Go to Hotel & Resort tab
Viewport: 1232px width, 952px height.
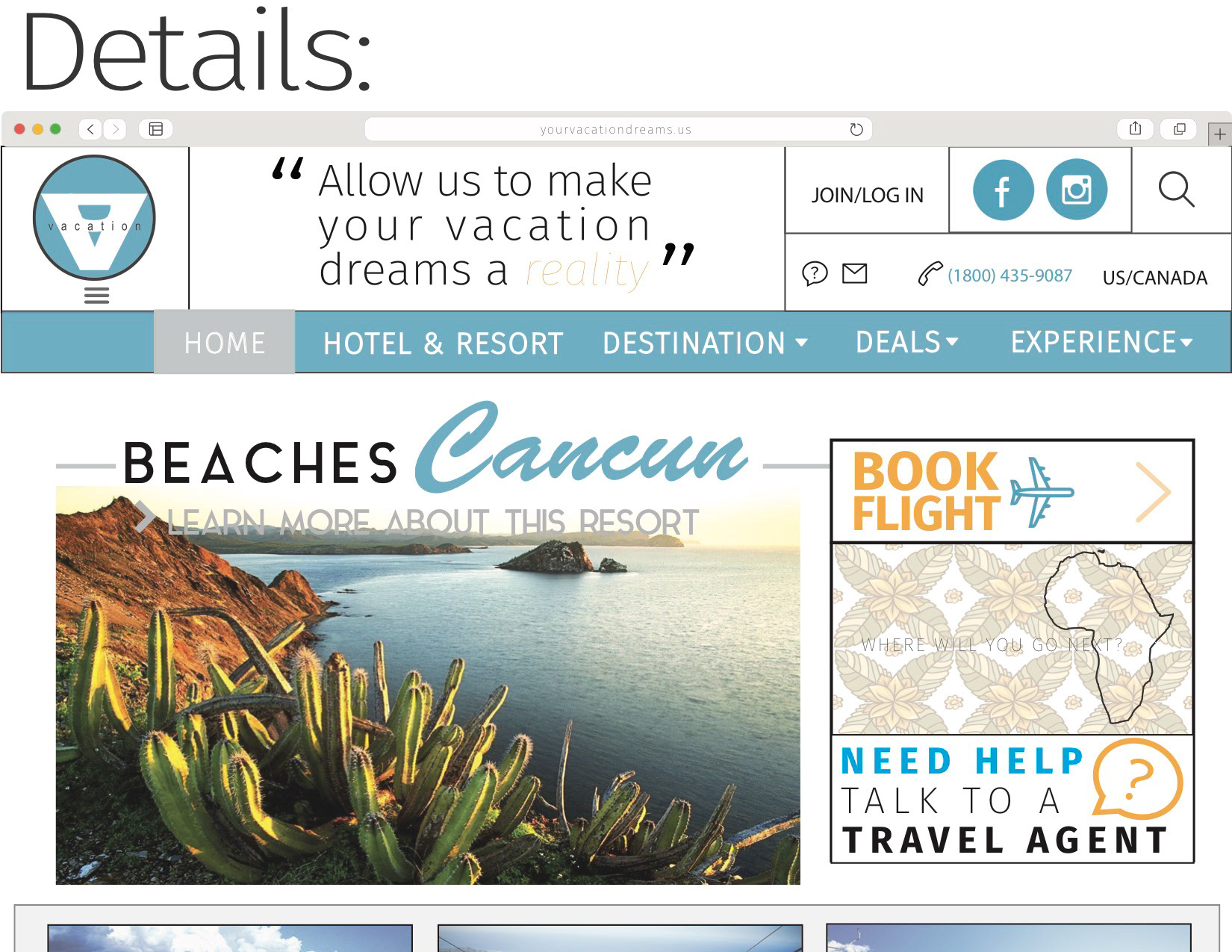(443, 343)
